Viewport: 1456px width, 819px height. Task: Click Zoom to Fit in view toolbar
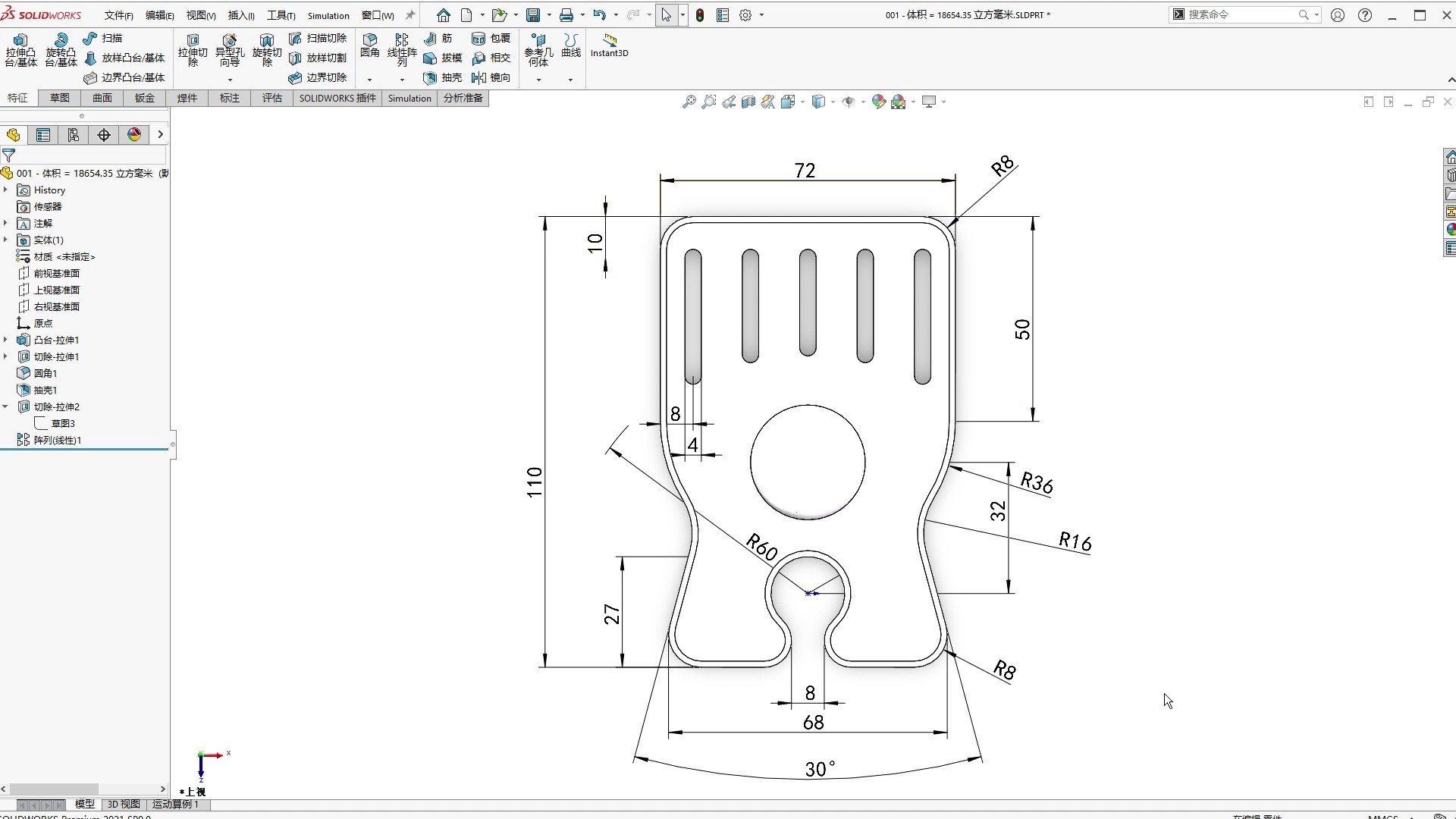[x=689, y=102]
